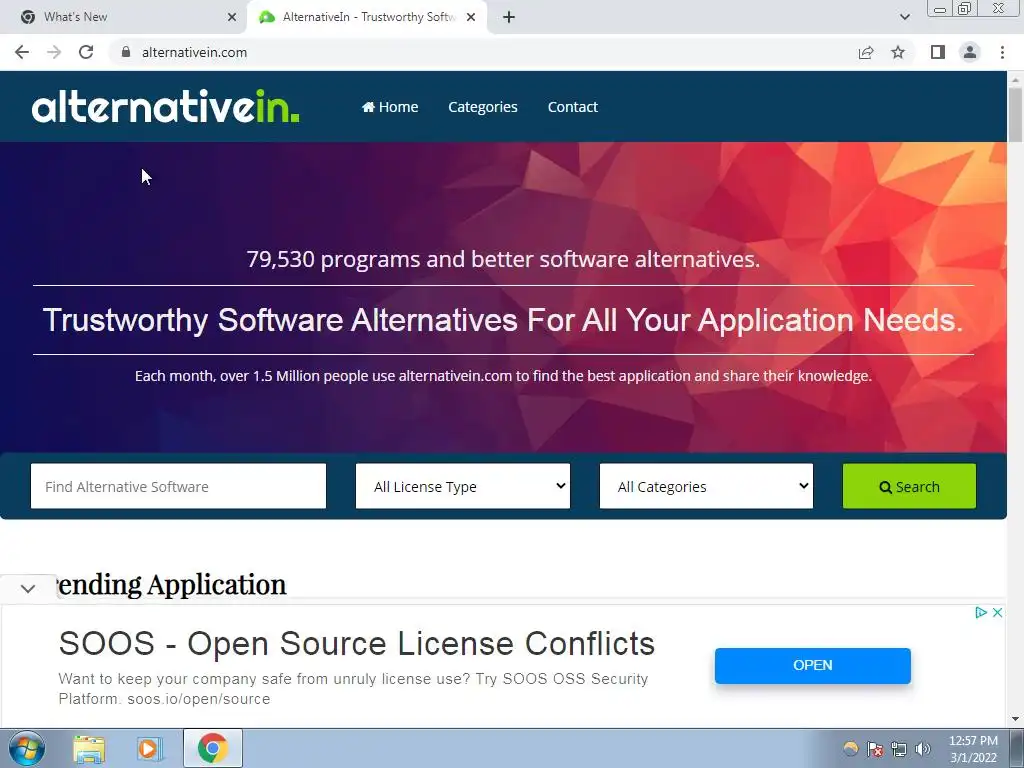Bookmark this page with the star icon
Screen dimensions: 1024x768
pyautogui.click(x=898, y=52)
